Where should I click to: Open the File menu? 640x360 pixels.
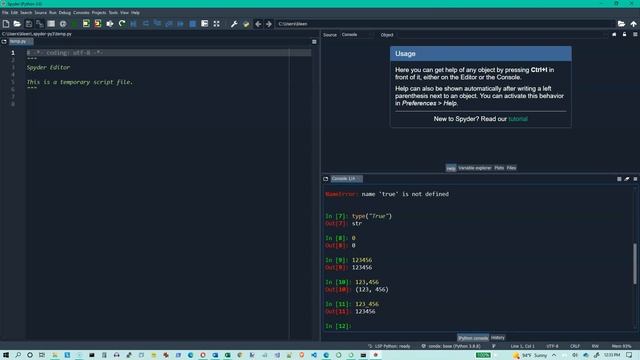5,13
